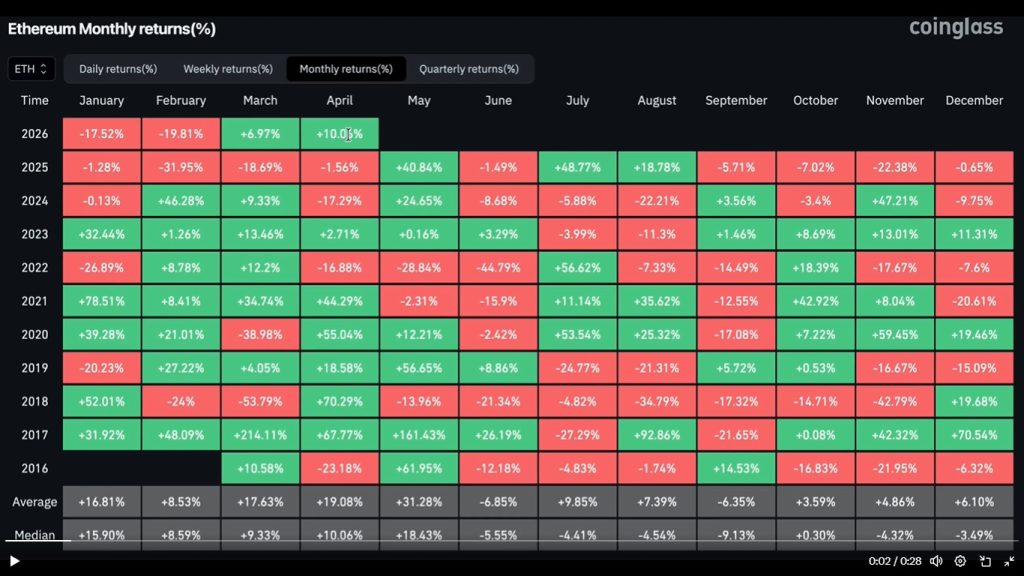Play the video
Screen dimensions: 1024x576
(14, 562)
